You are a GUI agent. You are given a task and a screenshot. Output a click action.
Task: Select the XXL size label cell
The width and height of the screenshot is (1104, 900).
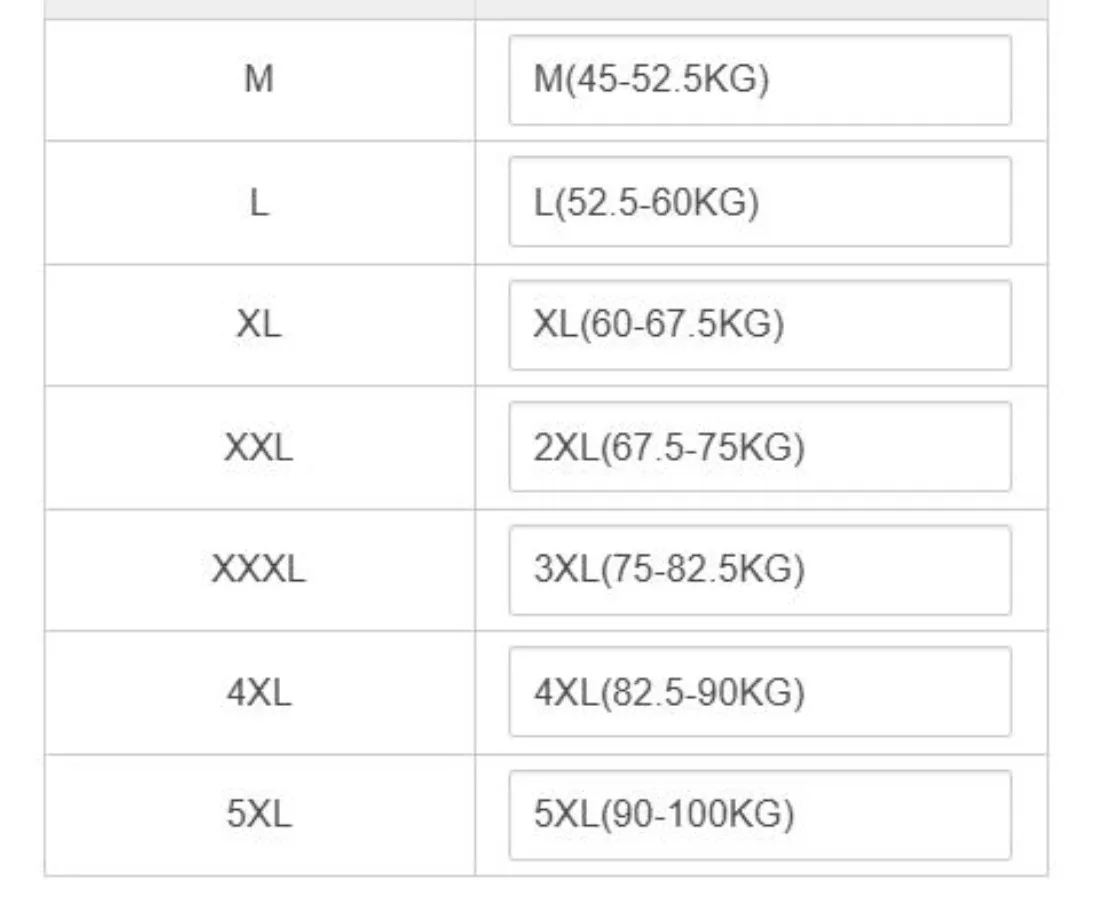coord(259,448)
